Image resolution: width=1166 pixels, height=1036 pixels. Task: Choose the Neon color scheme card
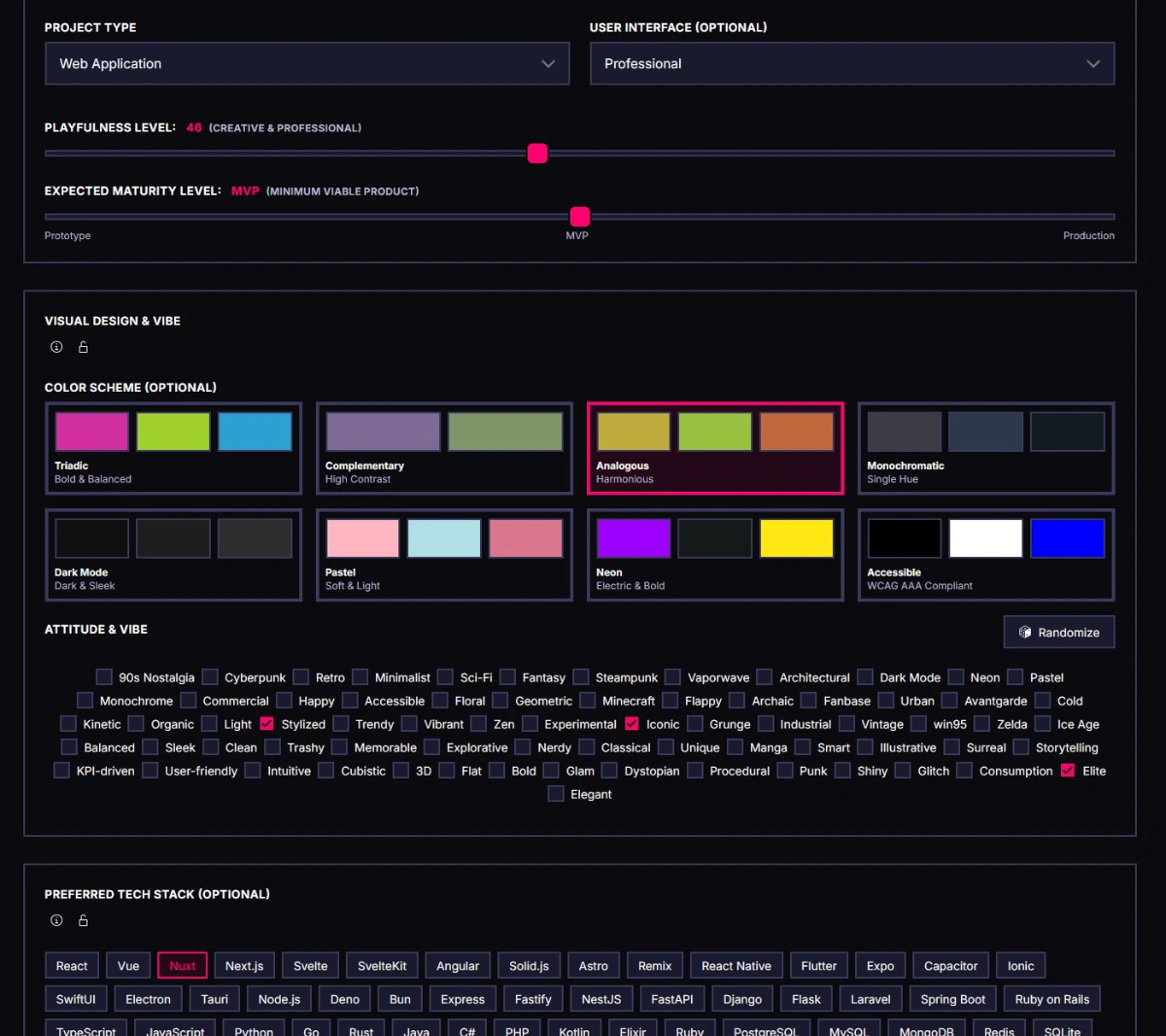coord(714,555)
